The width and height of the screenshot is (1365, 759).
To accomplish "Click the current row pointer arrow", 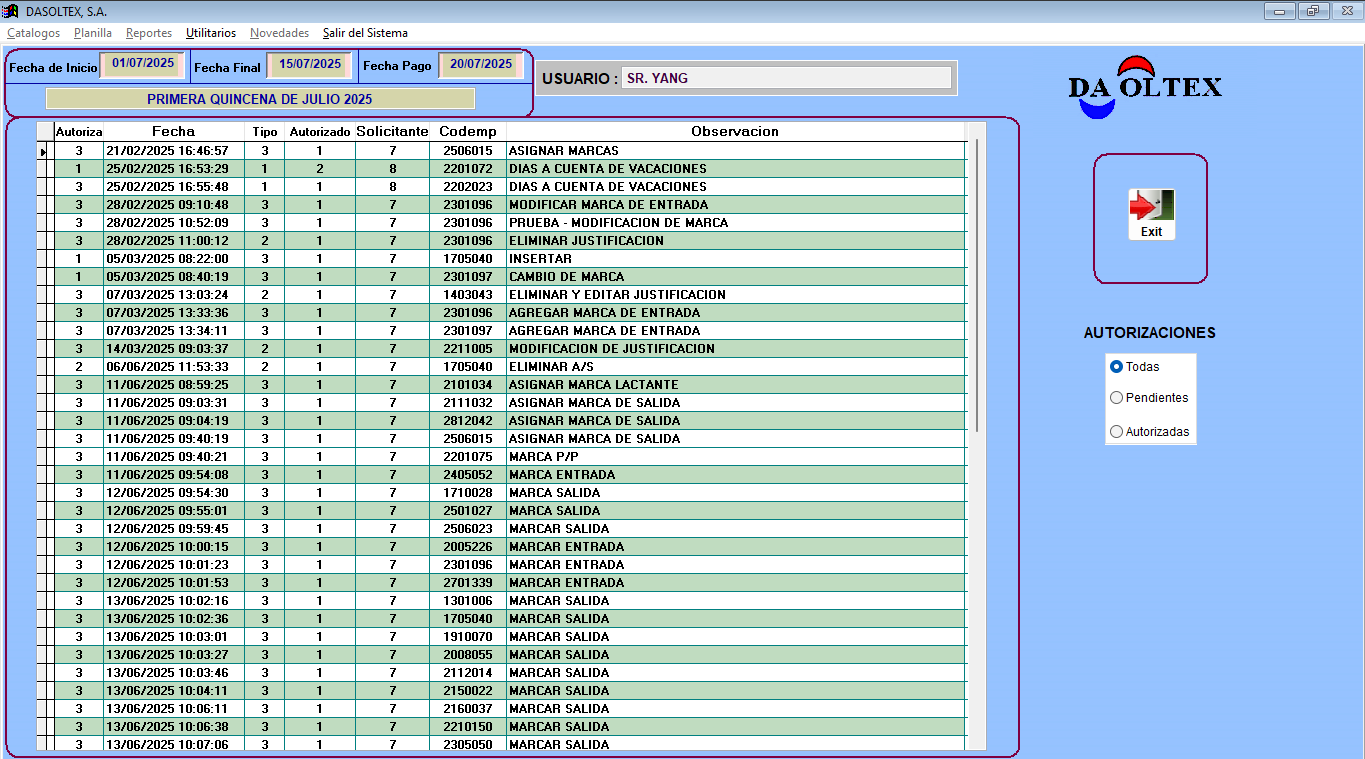I will point(43,151).
